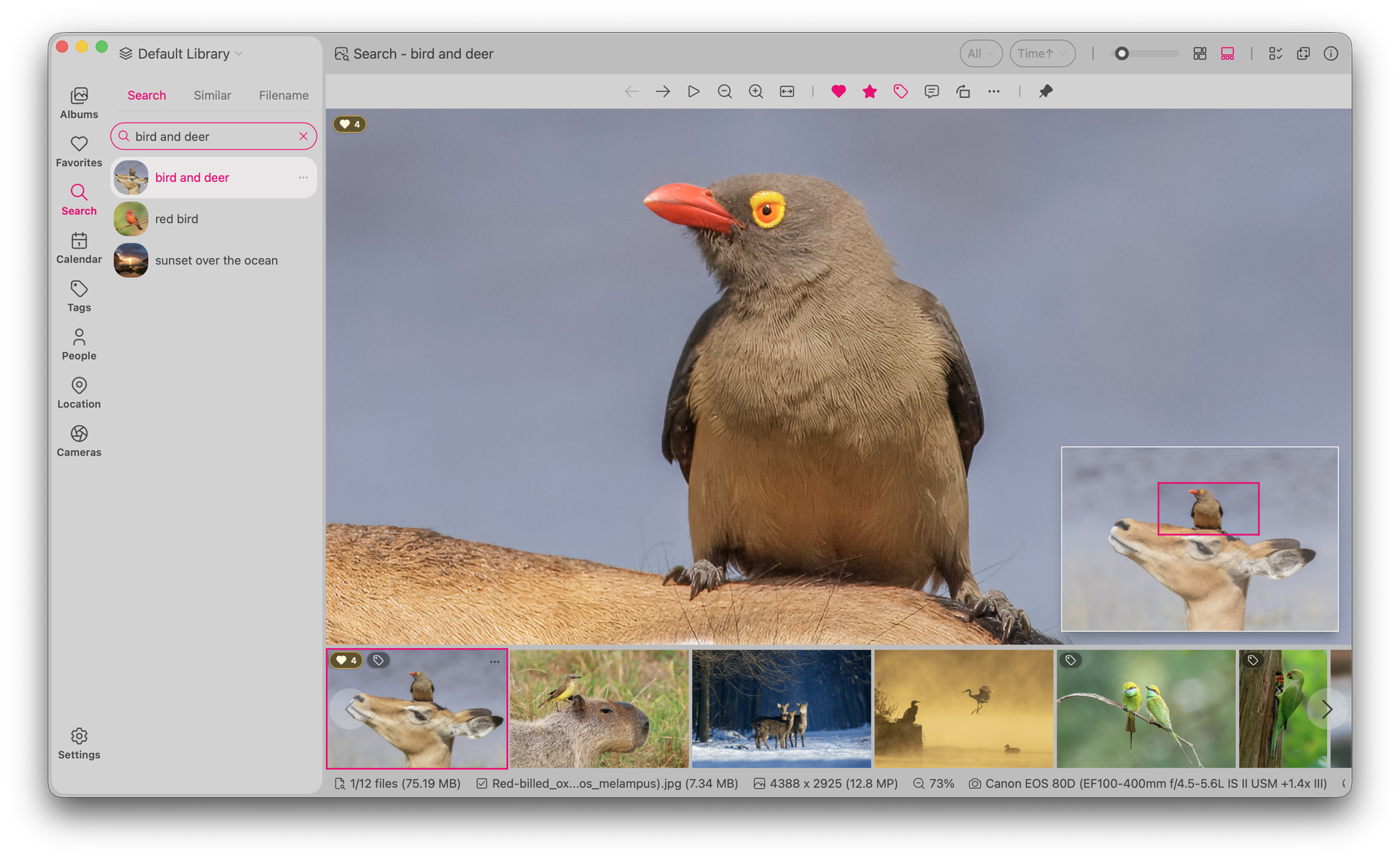Switch to filmstrip view layout
The width and height of the screenshot is (1400, 861).
(1227, 53)
